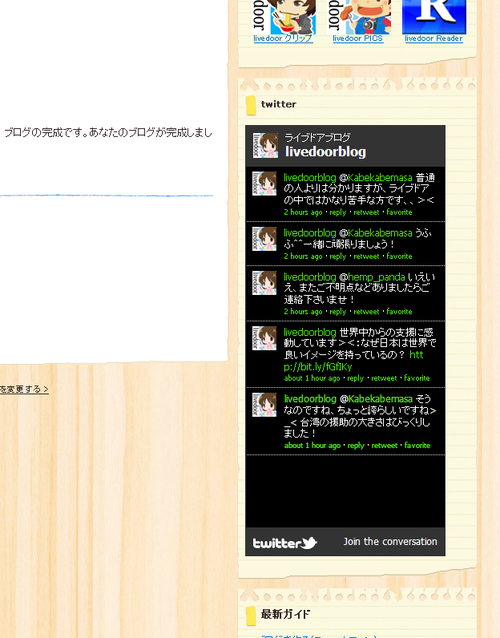Click the ブログの完成です text line
The width and height of the screenshot is (500, 638).
108,133
